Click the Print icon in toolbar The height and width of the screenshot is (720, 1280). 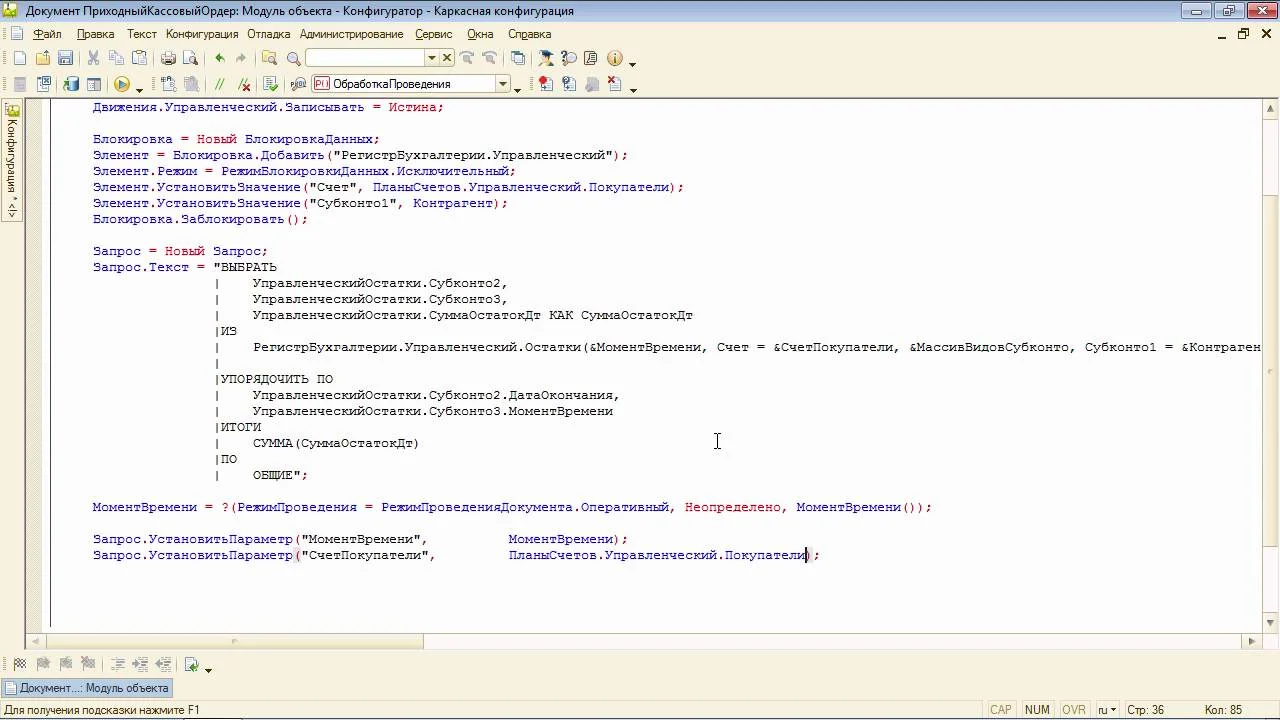[168, 59]
